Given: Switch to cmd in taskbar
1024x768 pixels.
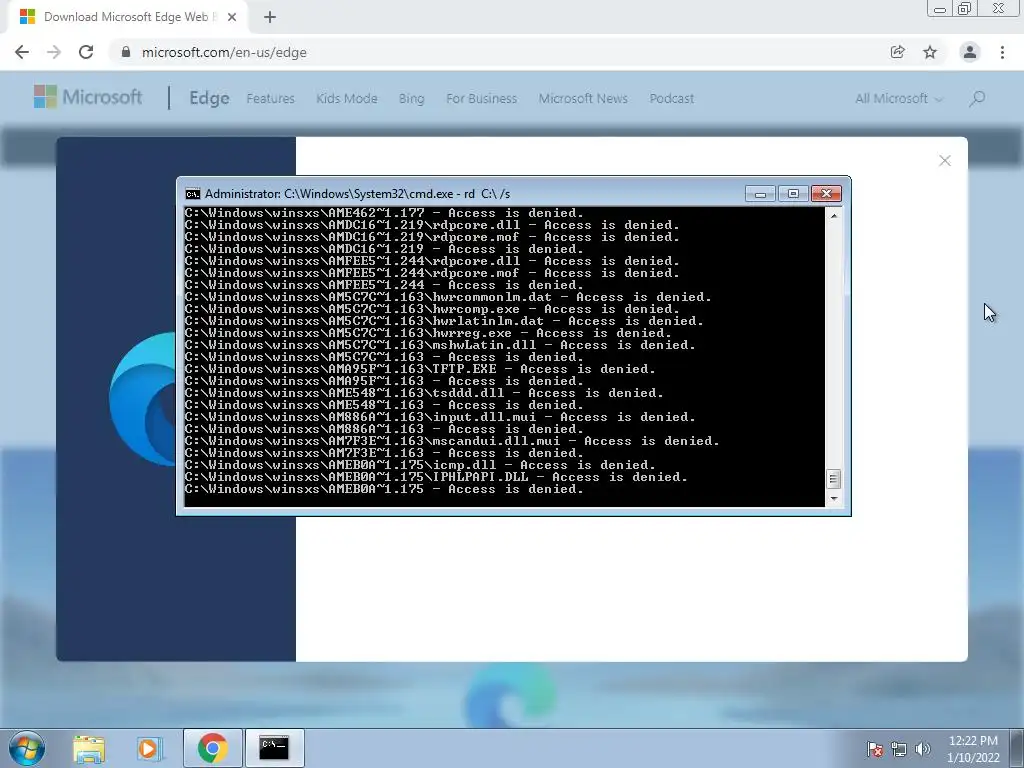Looking at the screenshot, I should pyautogui.click(x=274, y=748).
